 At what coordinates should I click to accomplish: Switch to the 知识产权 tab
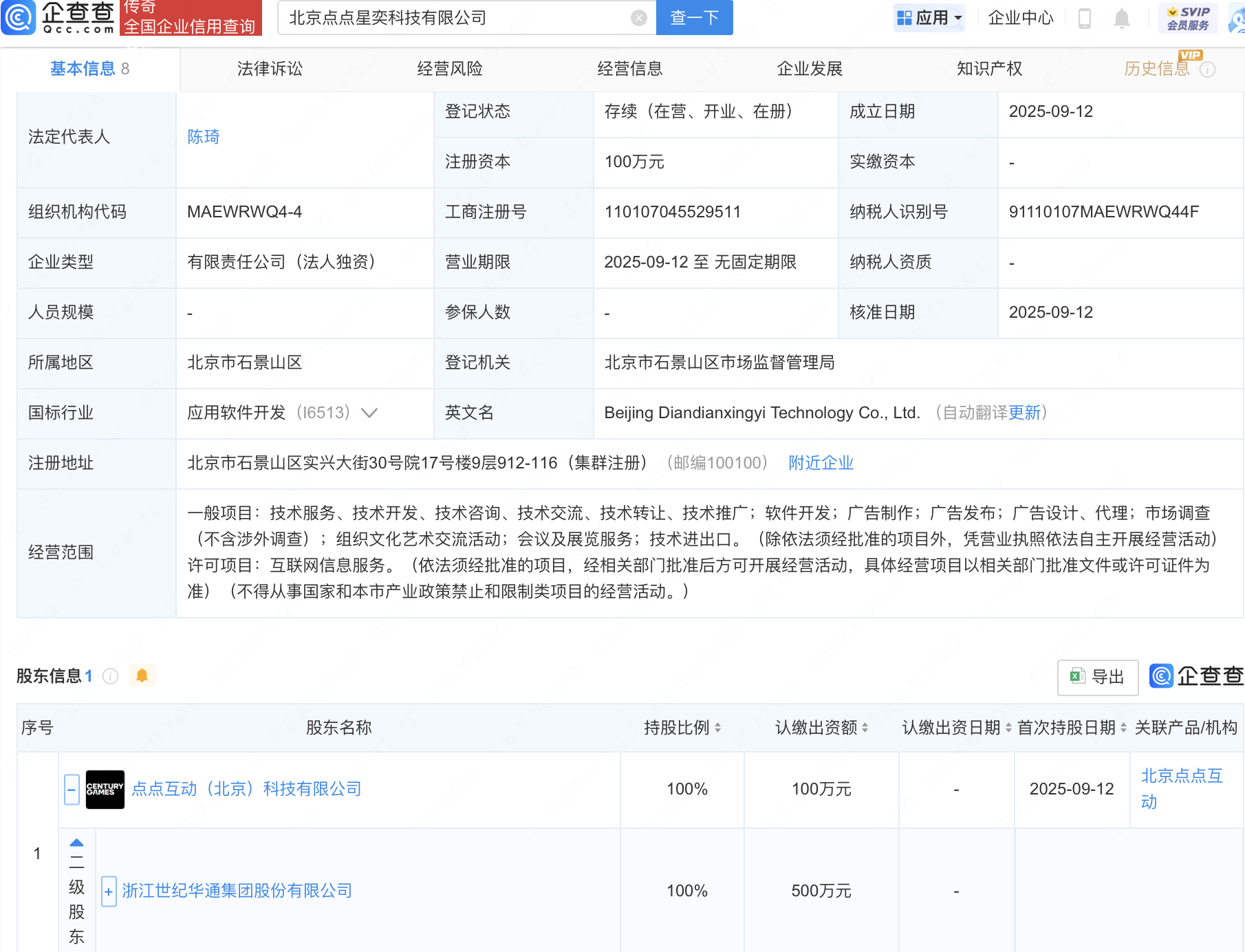click(989, 69)
